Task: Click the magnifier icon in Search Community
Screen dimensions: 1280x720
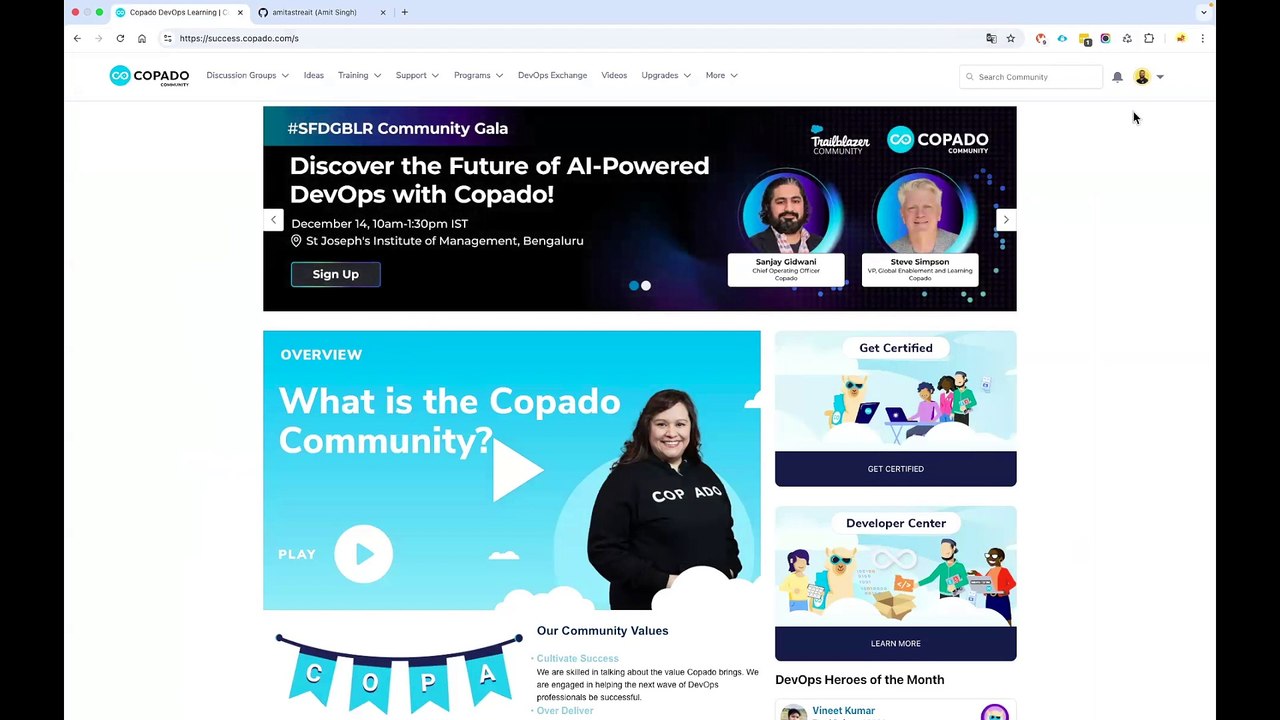Action: pos(969,77)
